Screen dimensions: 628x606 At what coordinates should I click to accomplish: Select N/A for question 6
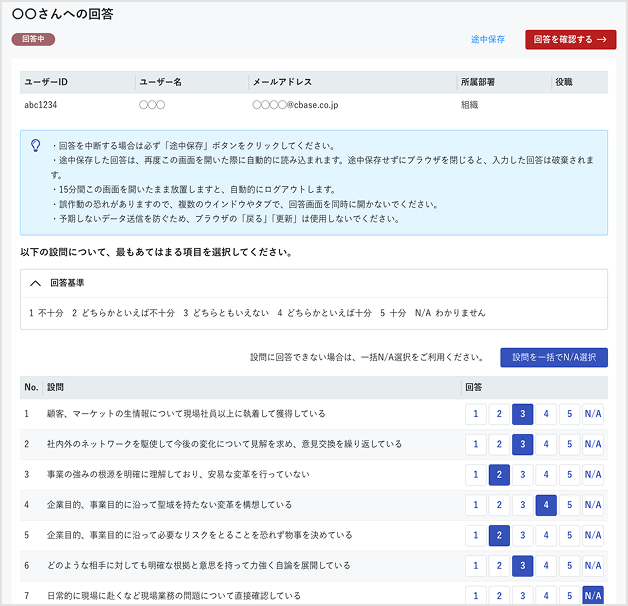pos(593,566)
